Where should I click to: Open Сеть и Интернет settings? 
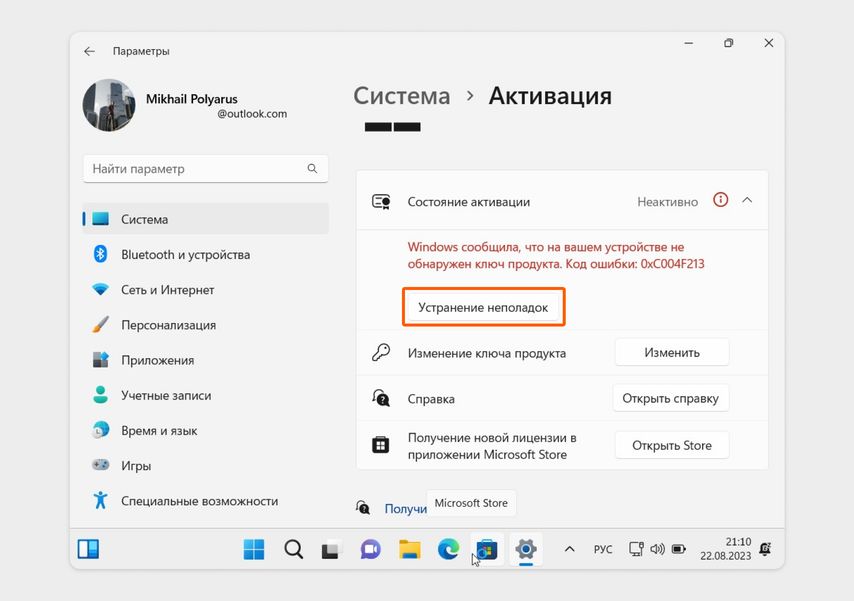click(x=205, y=290)
